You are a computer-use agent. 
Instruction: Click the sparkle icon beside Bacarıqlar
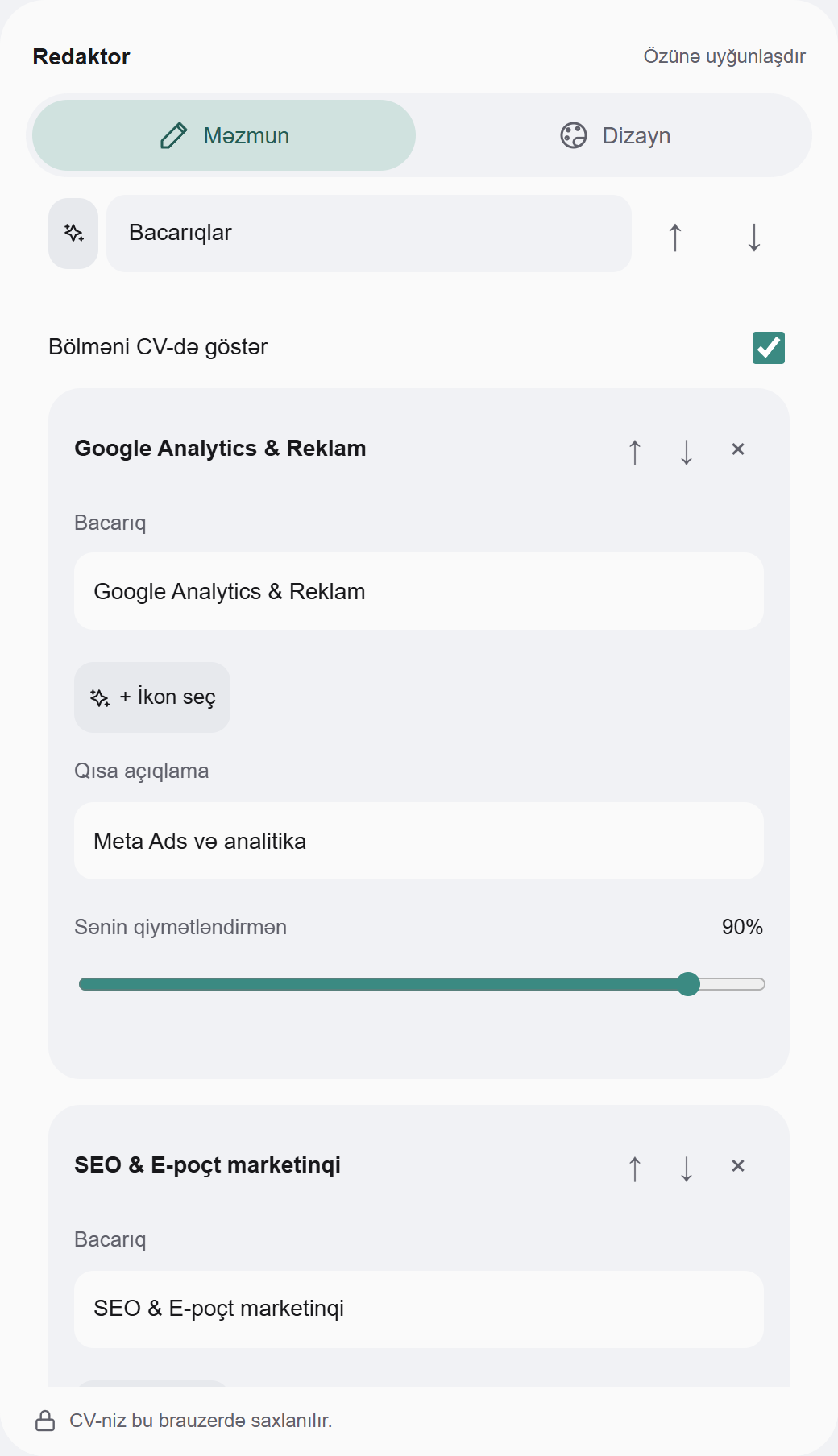[x=73, y=234]
